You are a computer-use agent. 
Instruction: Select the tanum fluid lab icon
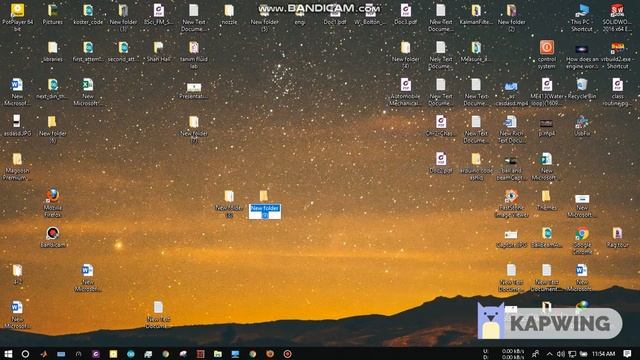[x=194, y=55]
